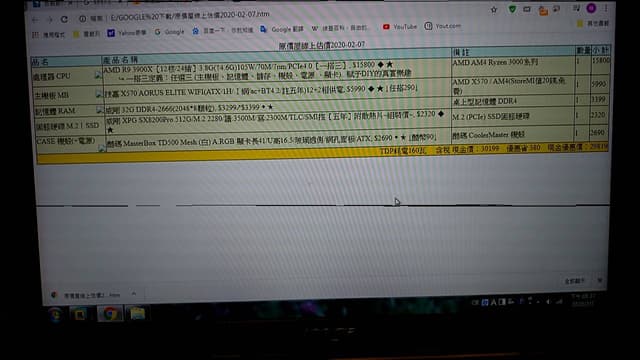Open the Wikipedia W bookmark
The height and width of the screenshot is (360, 640).
339,28
